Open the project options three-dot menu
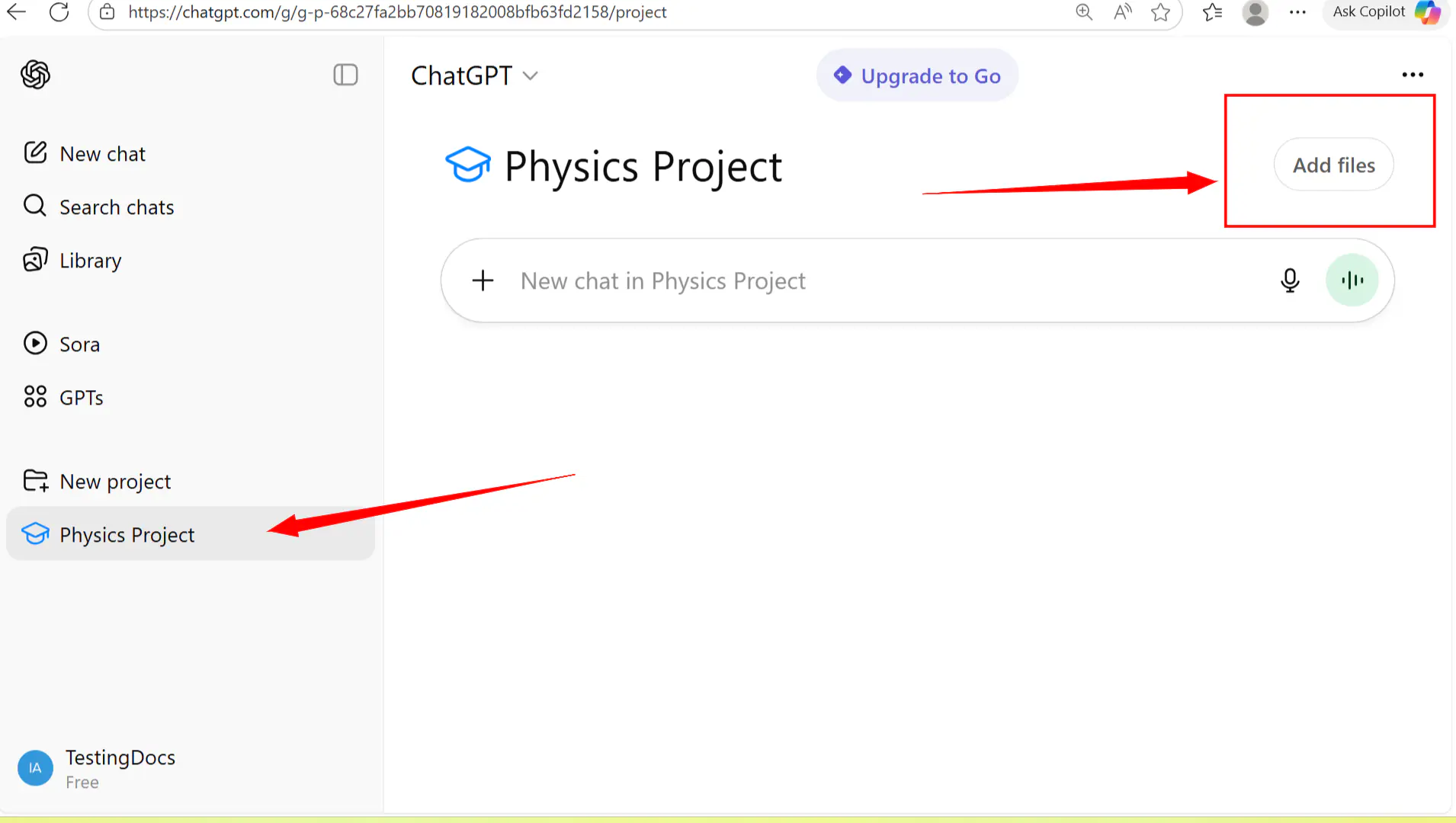The height and width of the screenshot is (823, 1456). click(x=1413, y=75)
